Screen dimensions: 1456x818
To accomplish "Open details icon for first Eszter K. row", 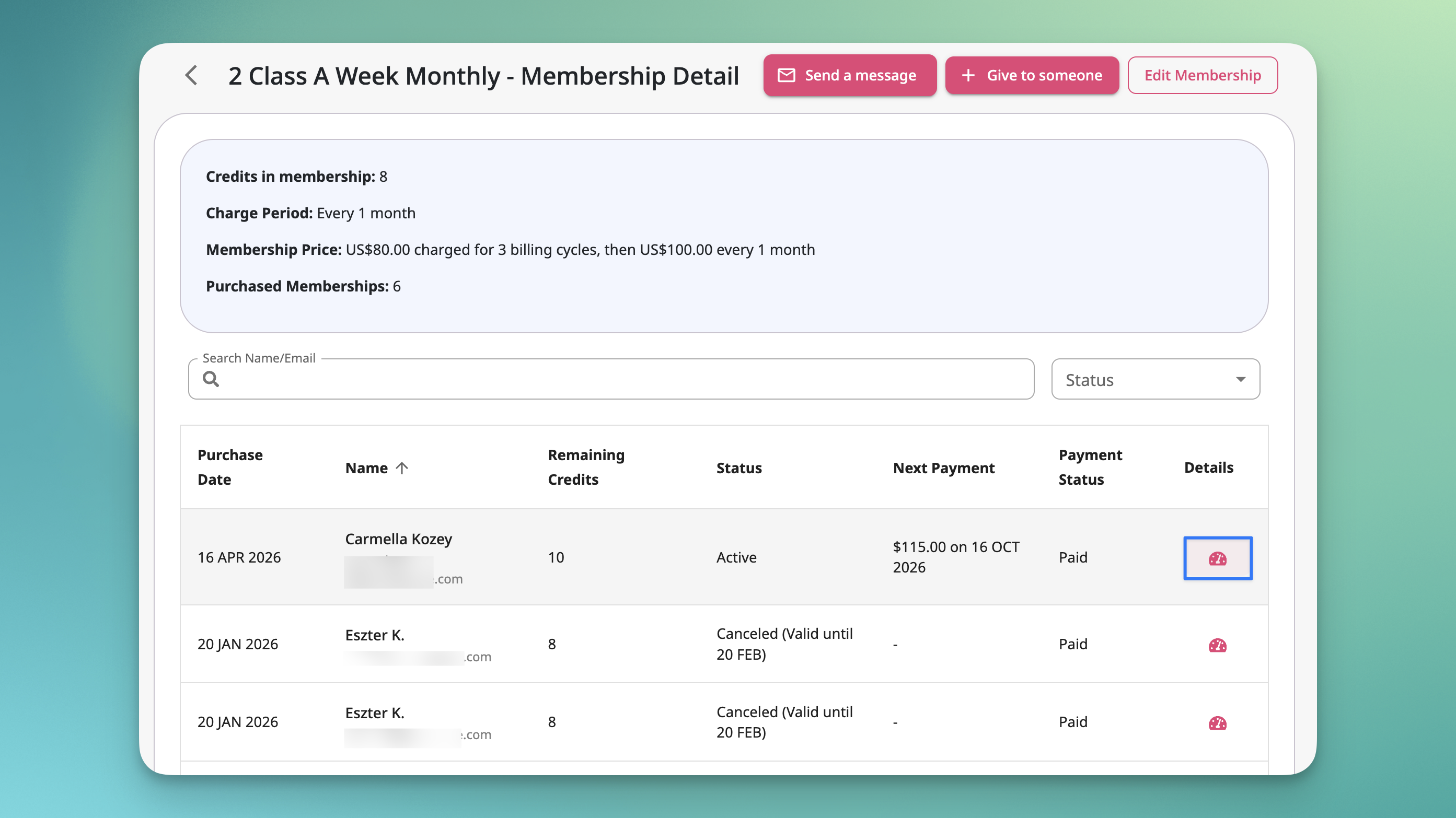I will [x=1218, y=645].
